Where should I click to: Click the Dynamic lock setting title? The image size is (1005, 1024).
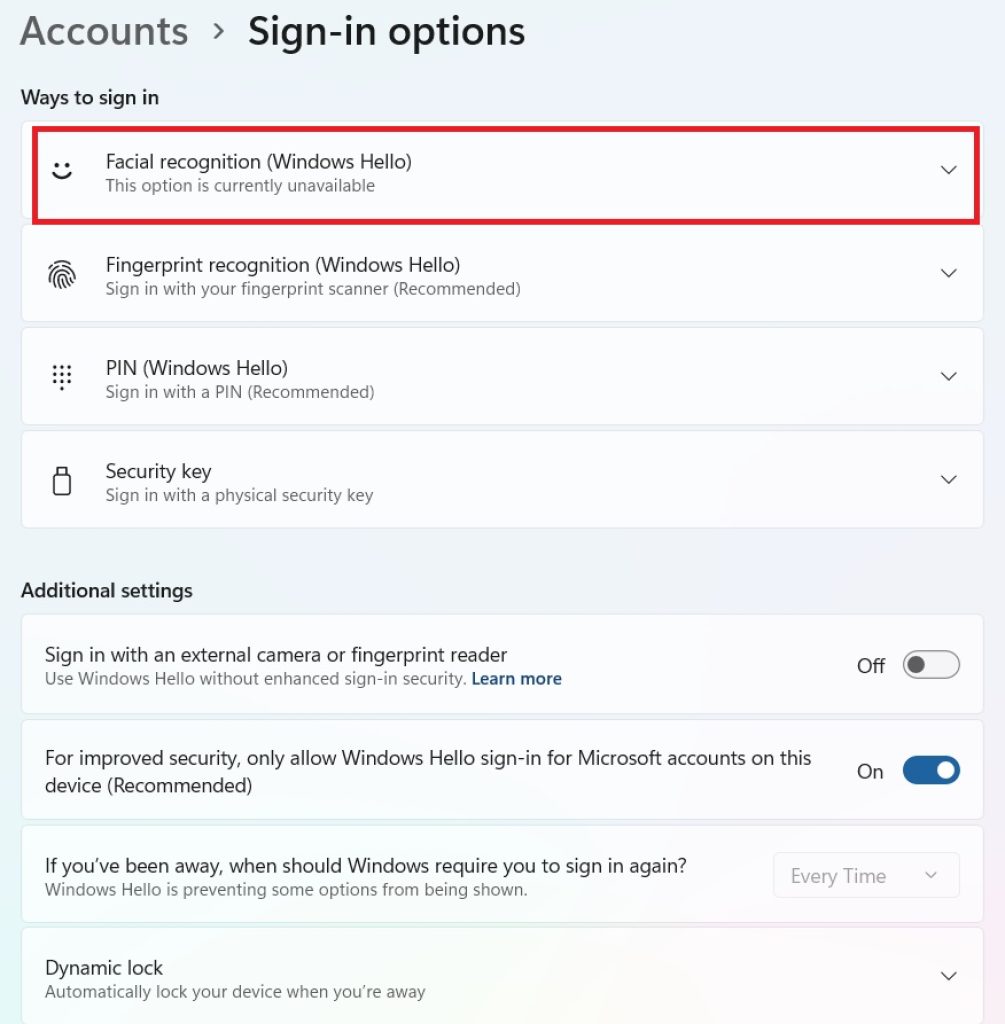(x=104, y=967)
